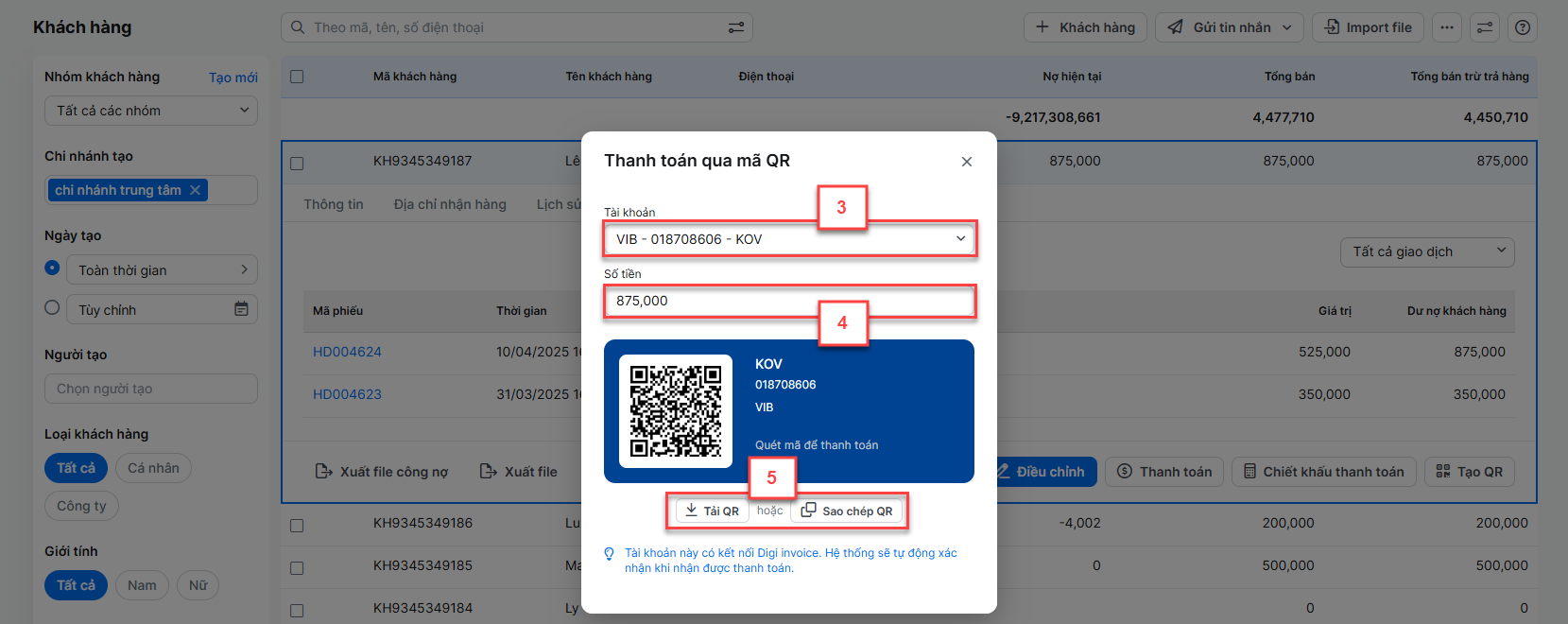Select Tất cả under Giới tính

pos(76,585)
